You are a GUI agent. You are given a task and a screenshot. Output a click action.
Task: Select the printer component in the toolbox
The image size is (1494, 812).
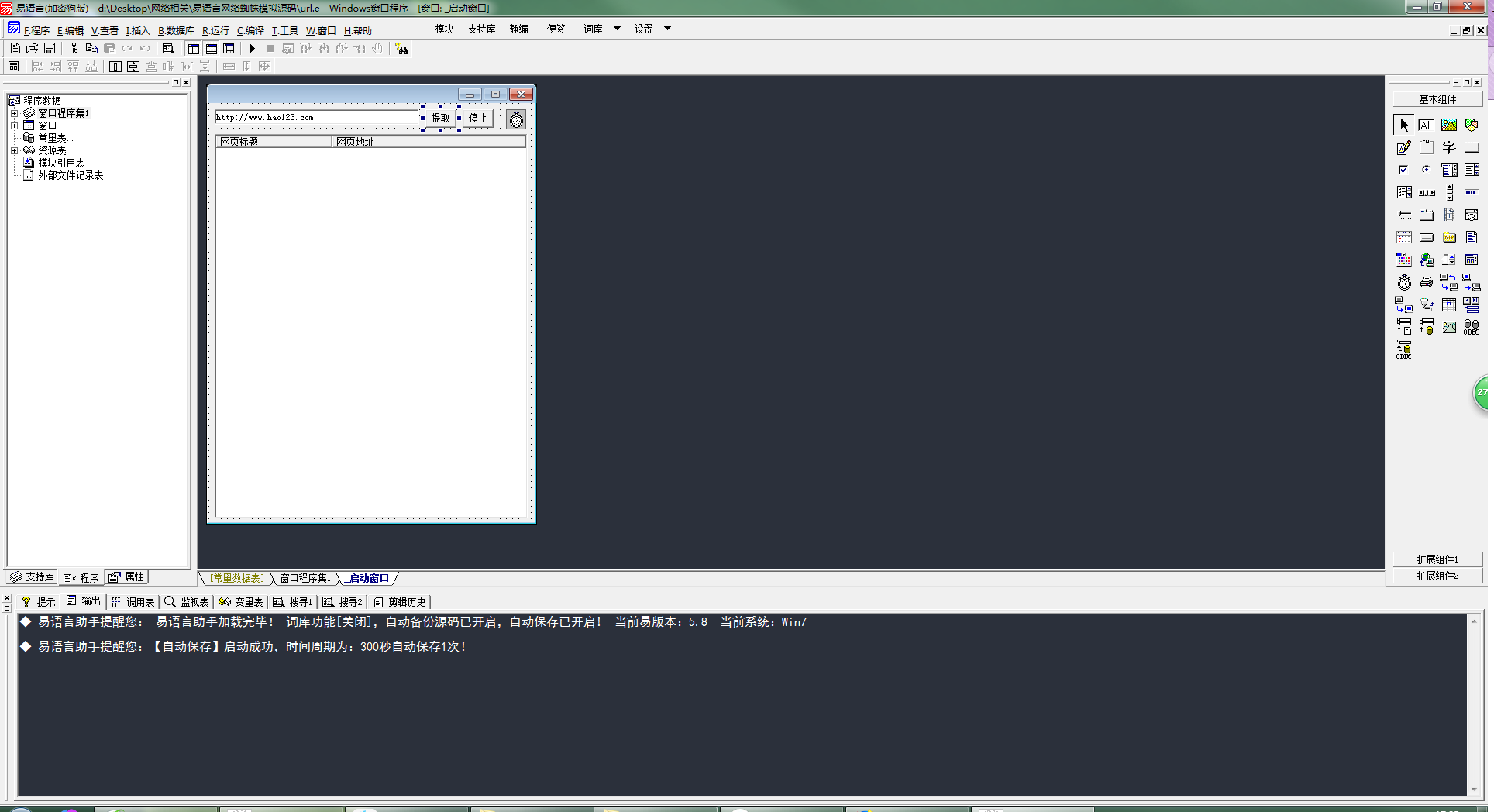tap(1426, 283)
